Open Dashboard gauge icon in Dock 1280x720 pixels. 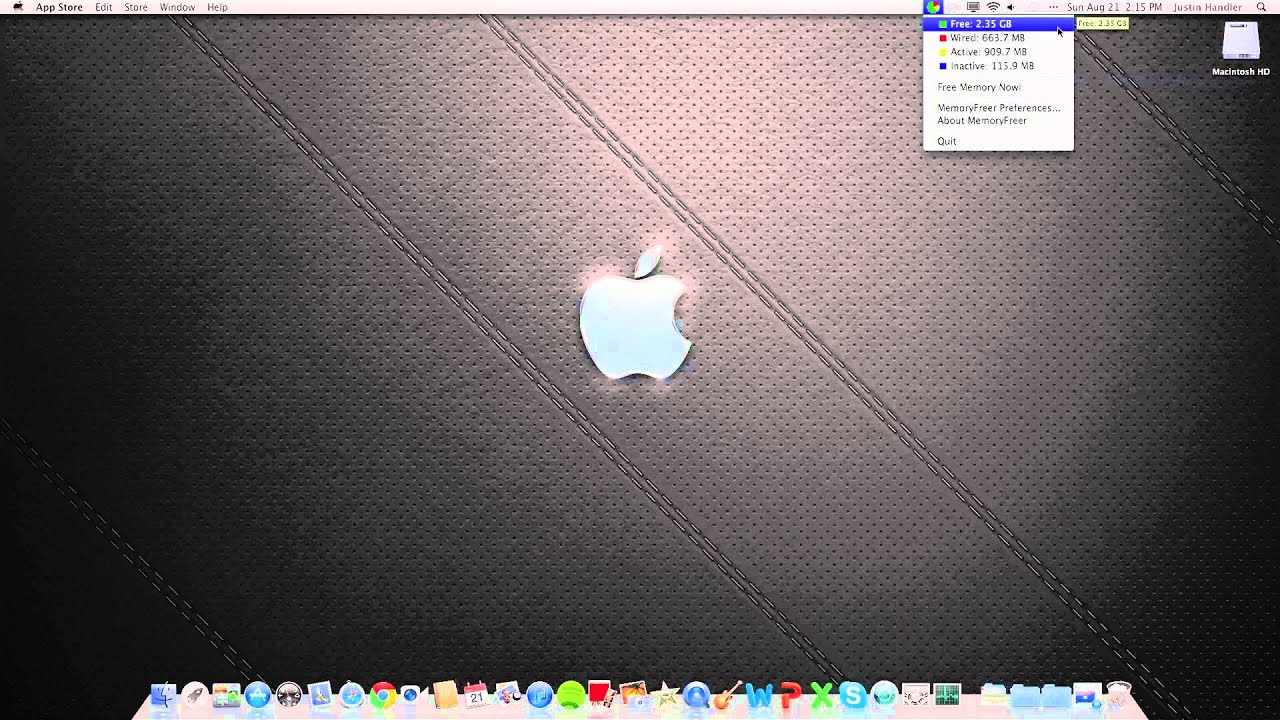pos(289,695)
